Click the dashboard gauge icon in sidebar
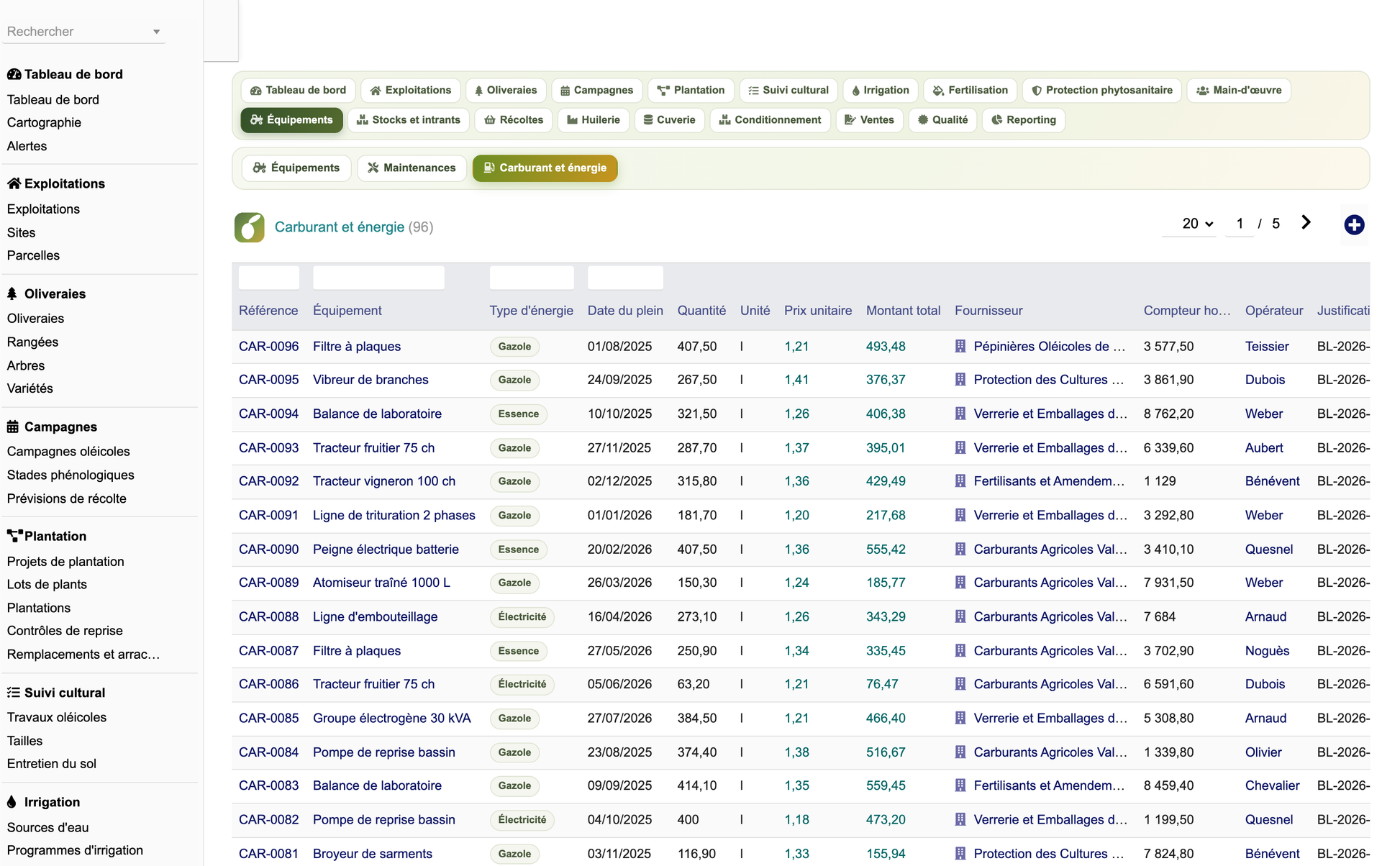The image size is (1400, 866). (14, 74)
